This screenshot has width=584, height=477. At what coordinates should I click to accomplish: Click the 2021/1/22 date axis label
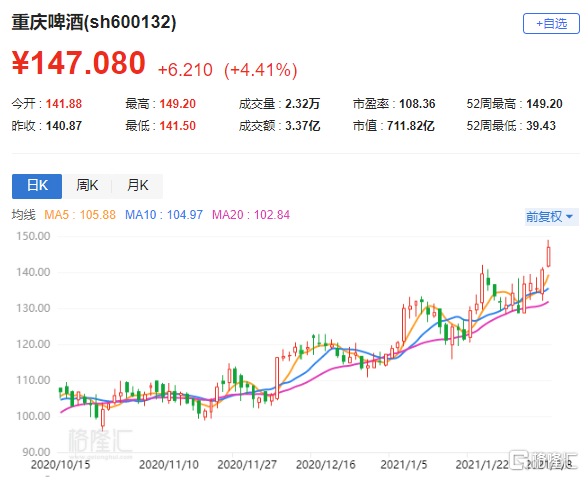pyautogui.click(x=482, y=465)
